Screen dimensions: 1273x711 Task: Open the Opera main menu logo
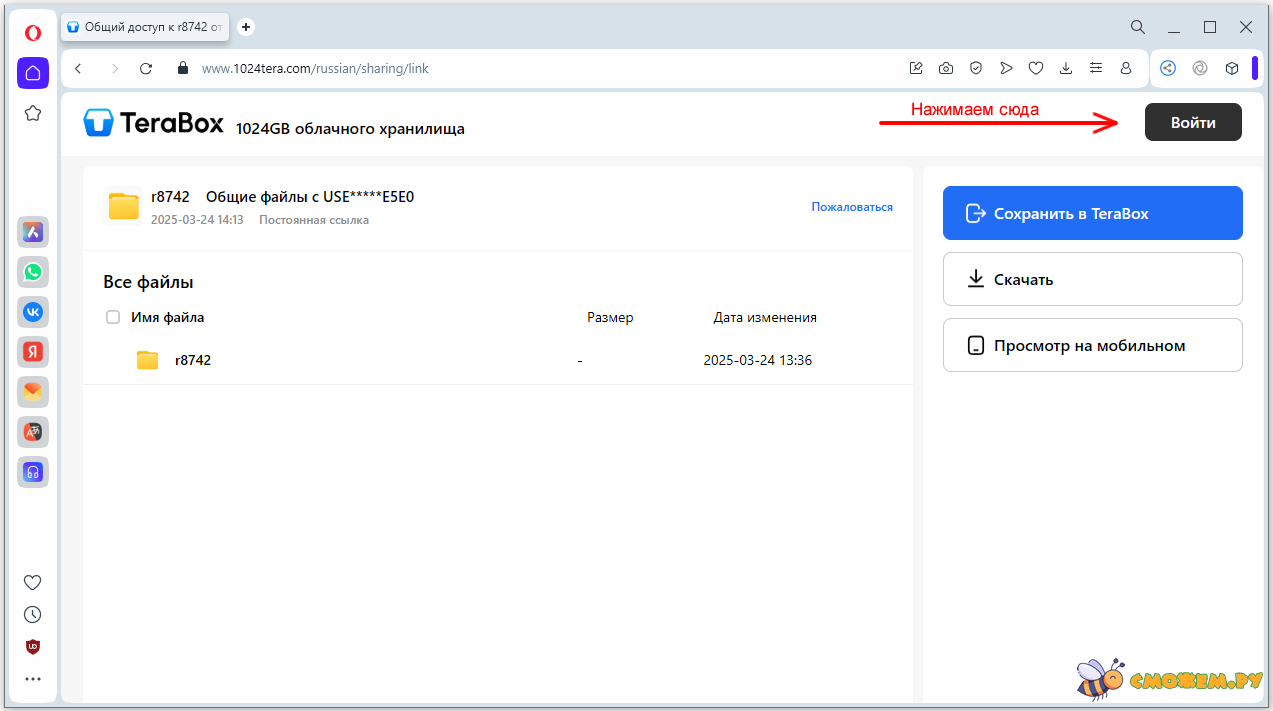click(33, 33)
